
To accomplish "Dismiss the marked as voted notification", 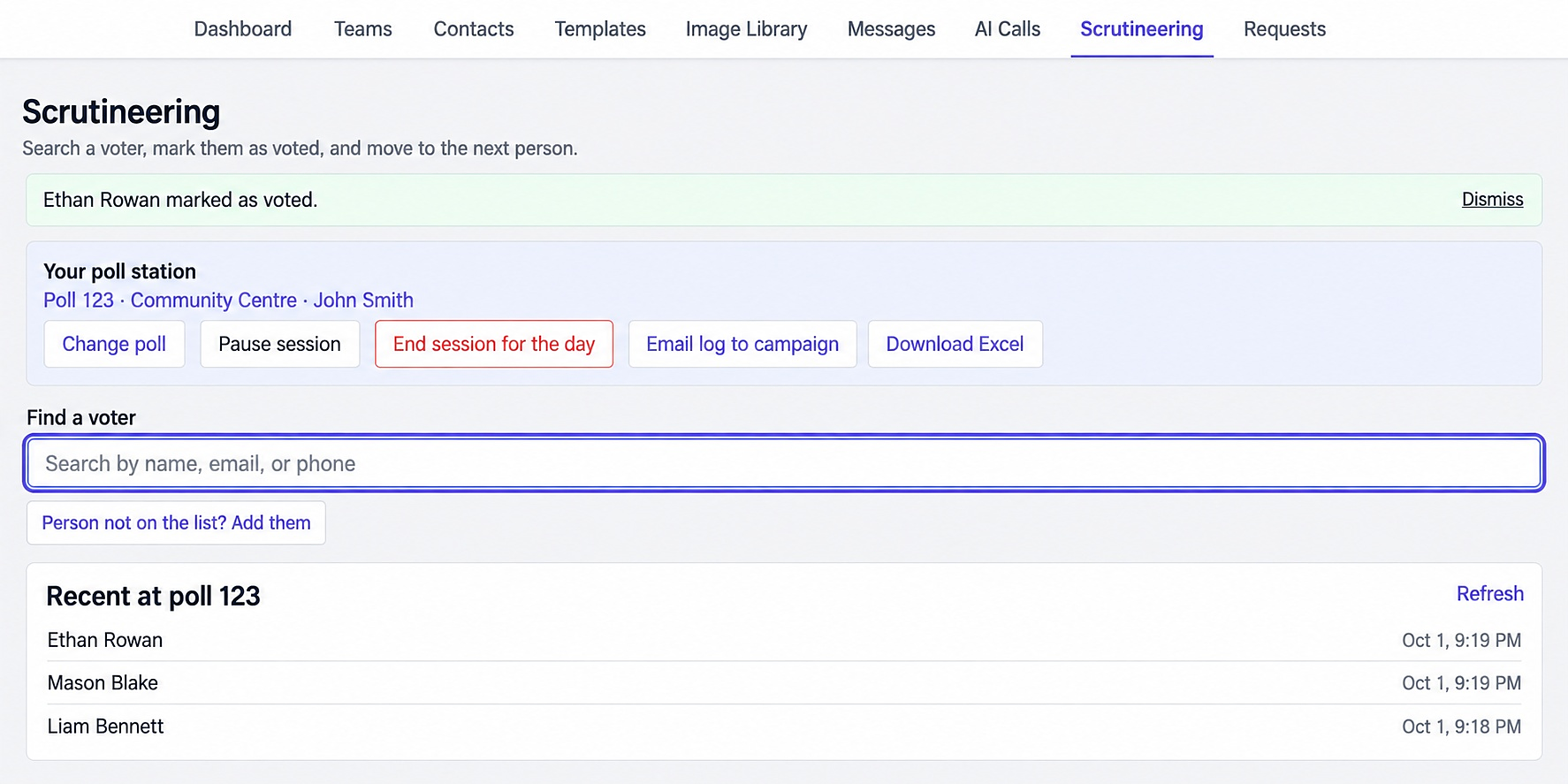I will click(x=1492, y=200).
